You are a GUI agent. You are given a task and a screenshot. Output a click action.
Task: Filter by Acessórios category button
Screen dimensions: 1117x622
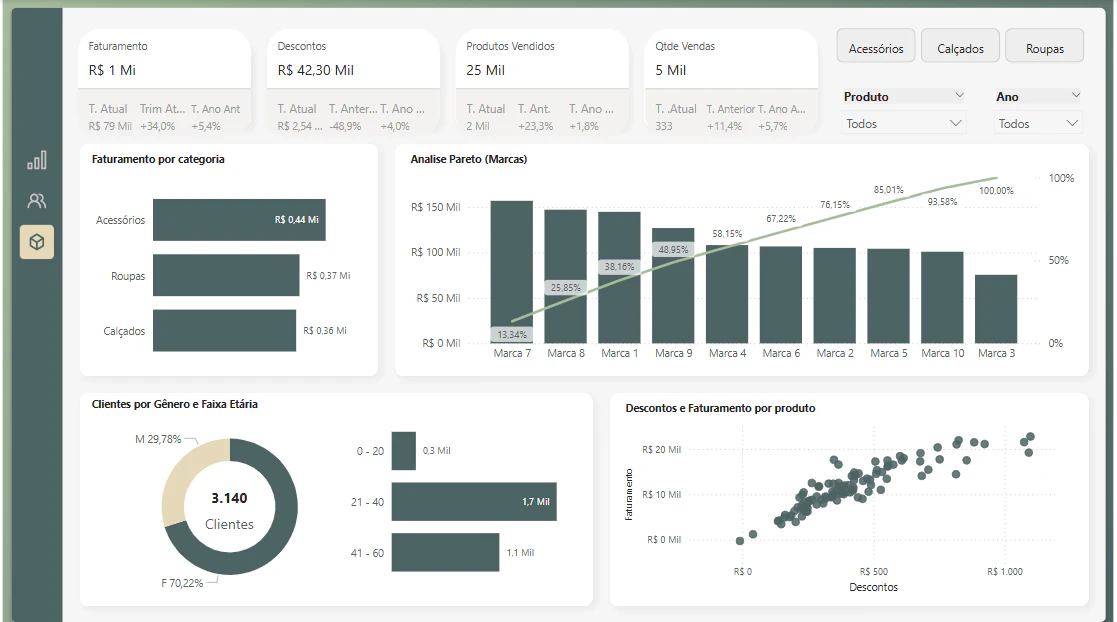click(x=876, y=48)
